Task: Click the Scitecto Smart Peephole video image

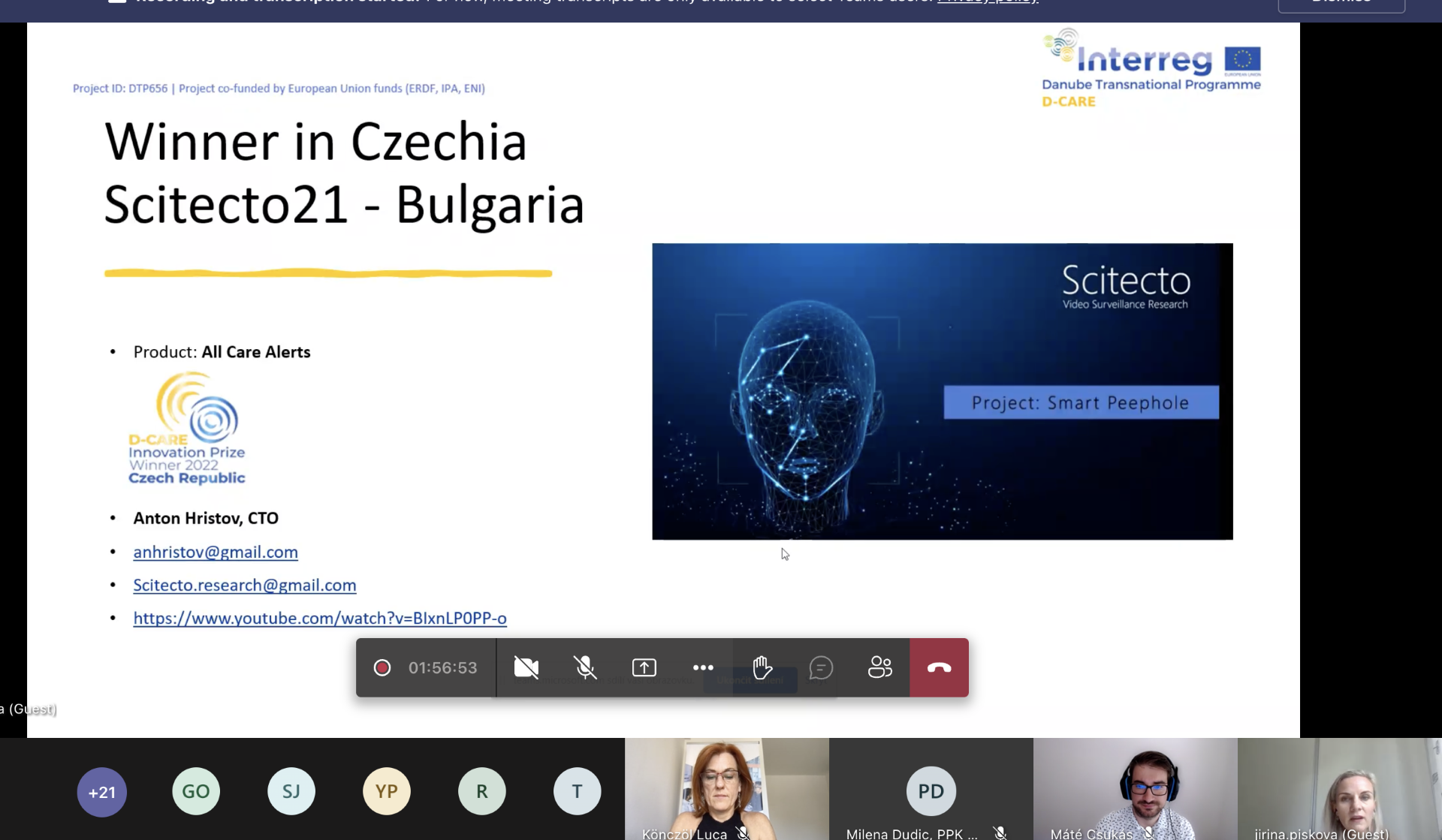Action: tap(943, 391)
